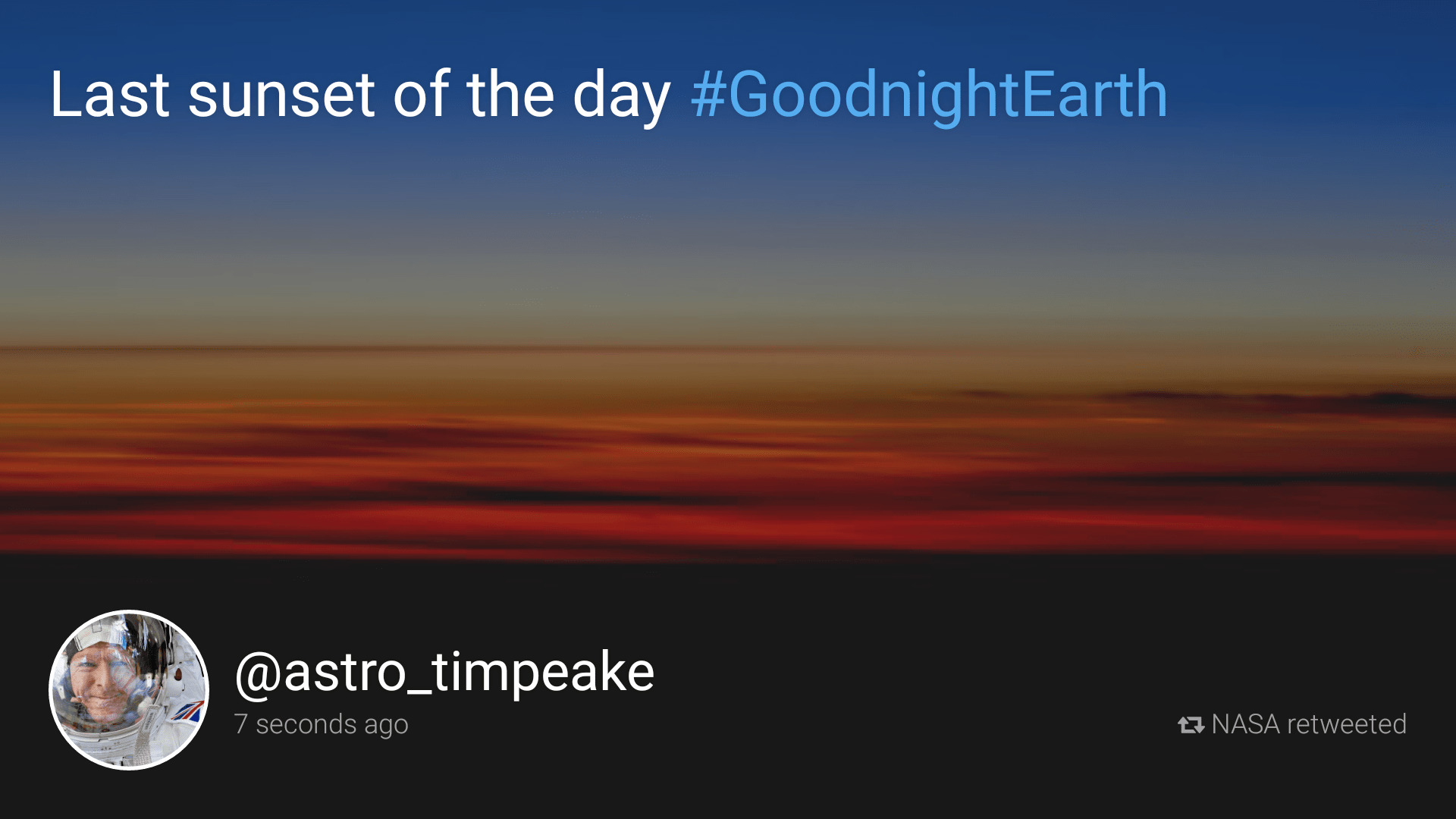Click the word "sunset" in the tweet text

pos(281,95)
